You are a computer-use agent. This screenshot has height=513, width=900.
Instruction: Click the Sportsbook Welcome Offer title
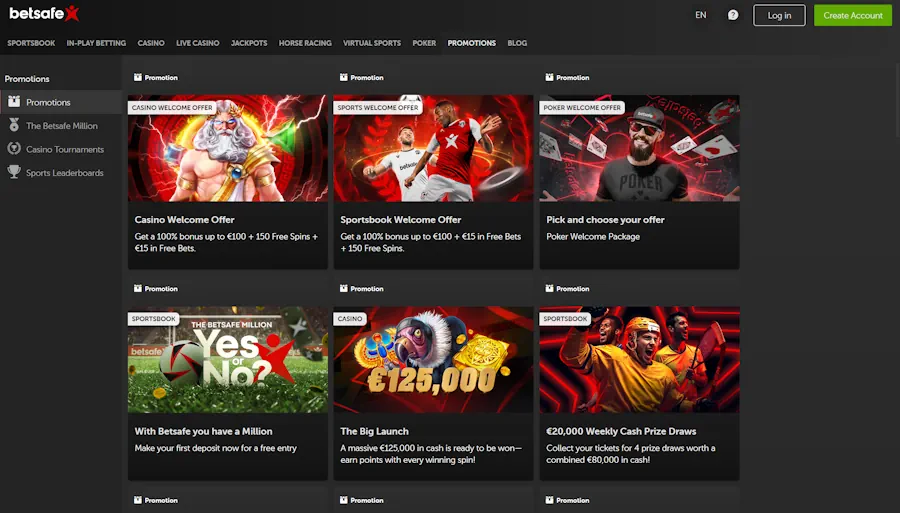[401, 220]
